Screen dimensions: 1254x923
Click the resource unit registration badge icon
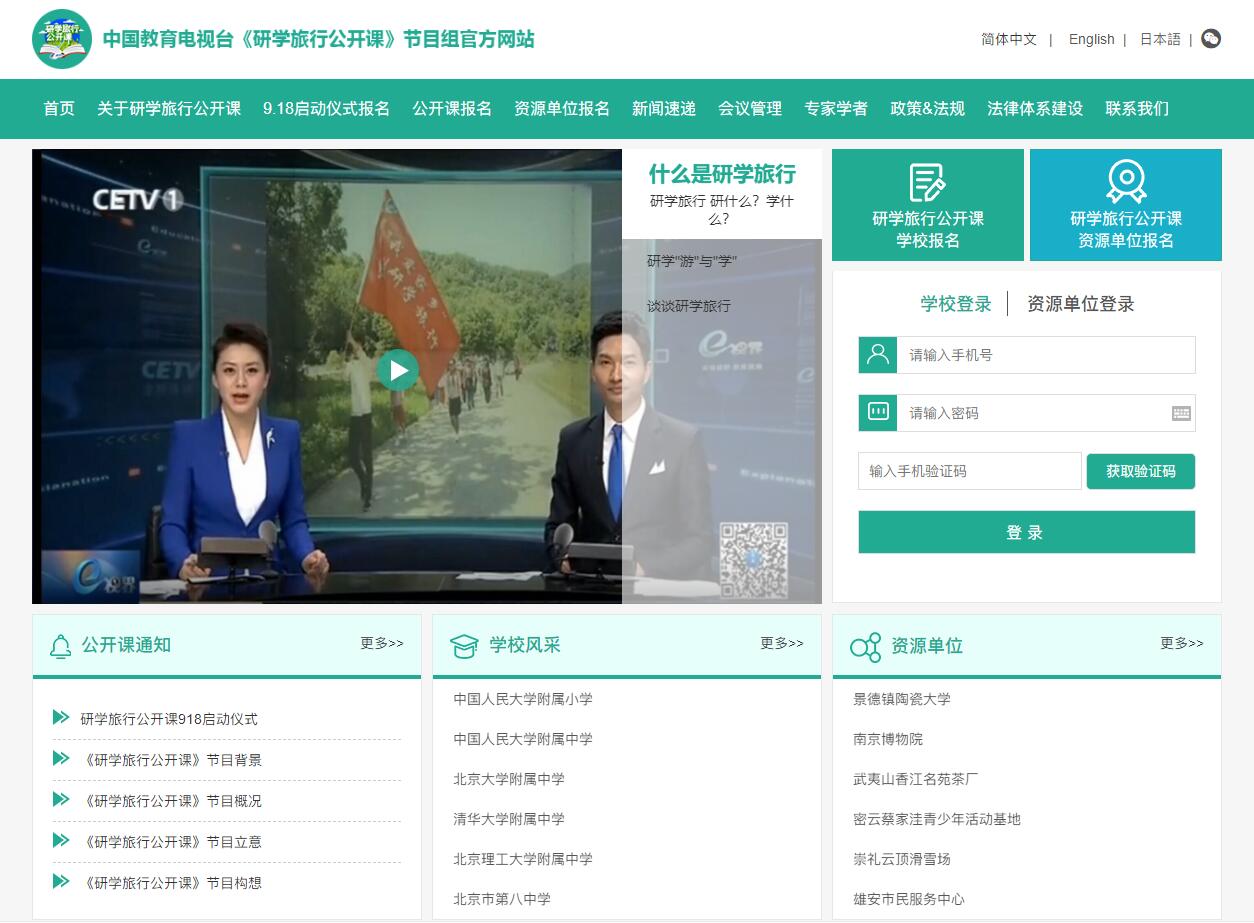(x=1126, y=183)
